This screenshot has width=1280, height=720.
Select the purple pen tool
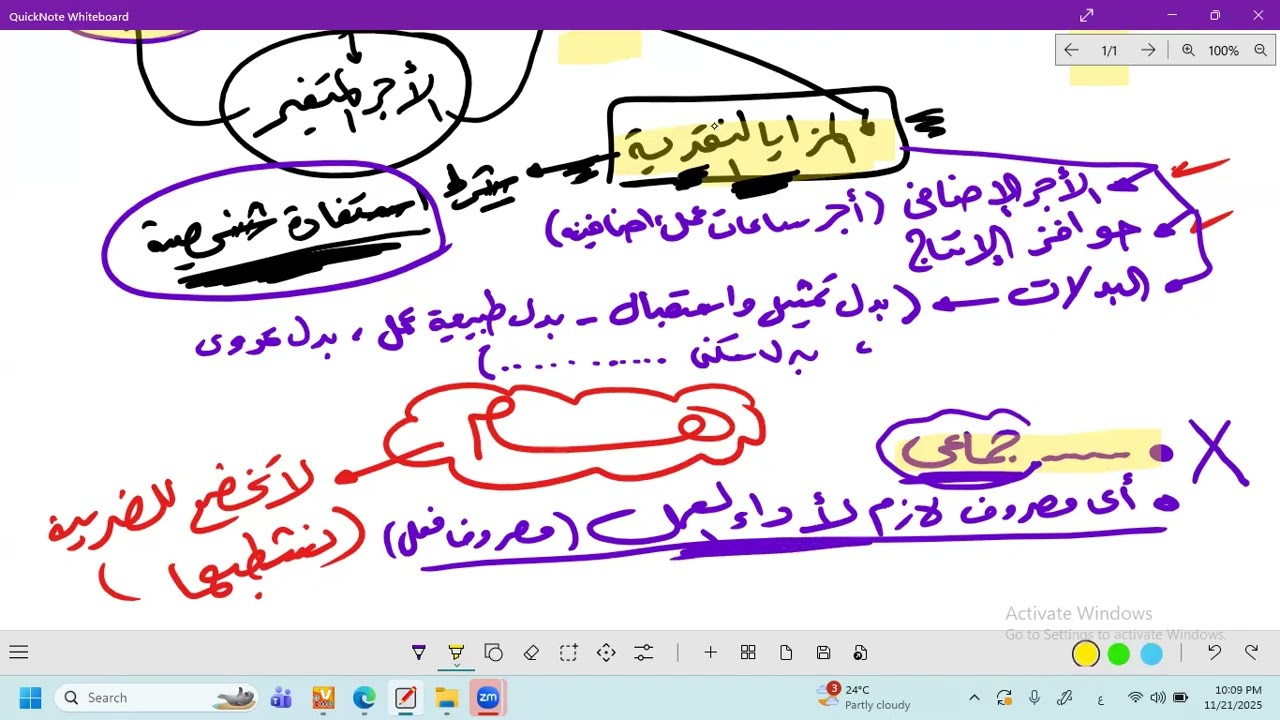[x=419, y=653]
